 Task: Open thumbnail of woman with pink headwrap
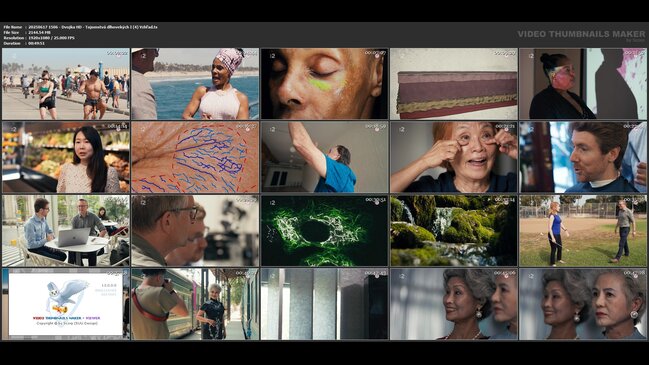[195, 84]
